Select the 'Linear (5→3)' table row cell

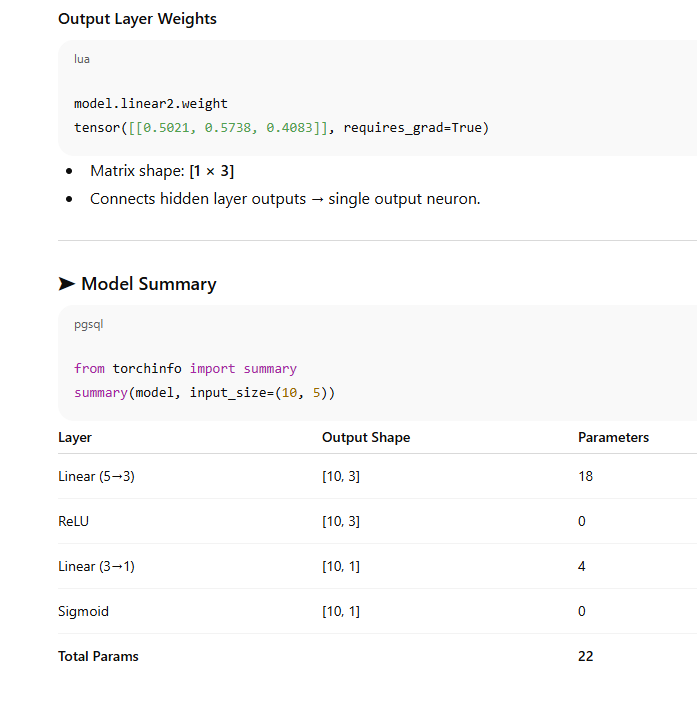[x=96, y=476]
